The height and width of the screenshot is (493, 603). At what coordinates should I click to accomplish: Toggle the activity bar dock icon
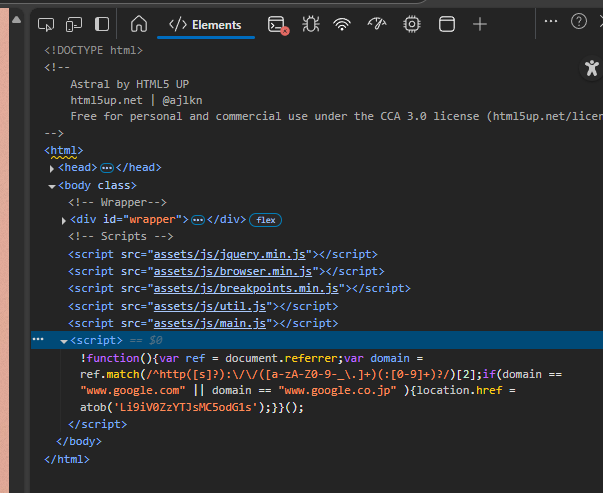(102, 24)
